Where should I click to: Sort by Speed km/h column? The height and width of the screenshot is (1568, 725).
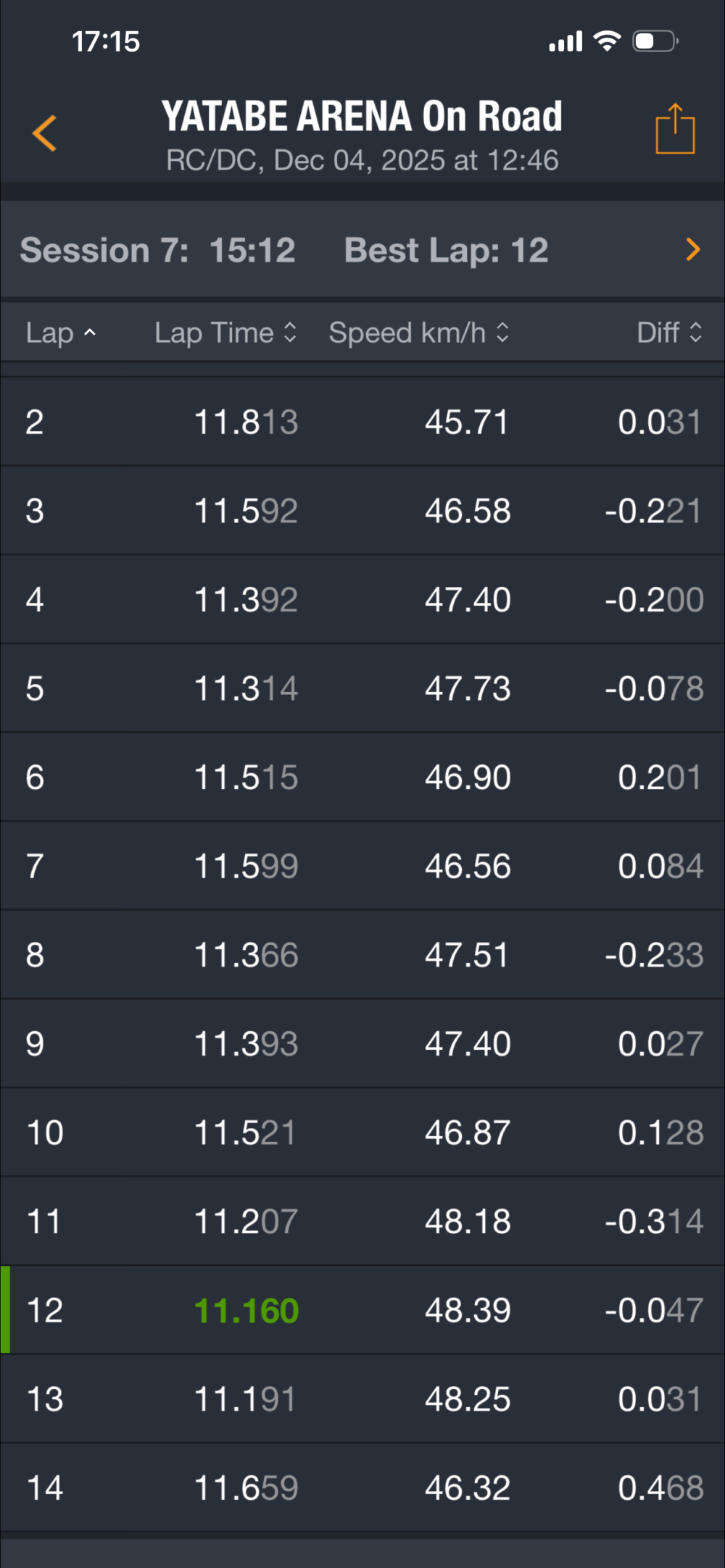click(418, 333)
